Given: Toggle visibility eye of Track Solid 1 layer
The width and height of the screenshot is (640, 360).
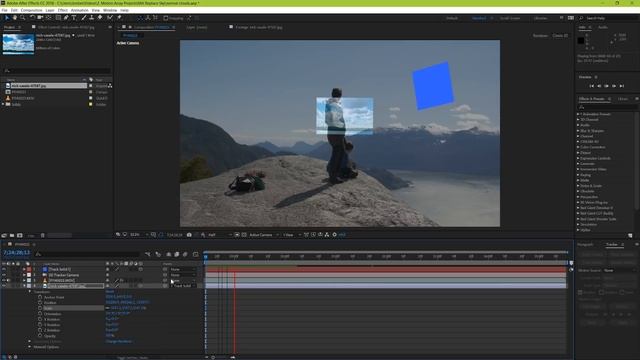Looking at the screenshot, I should point(4,269).
